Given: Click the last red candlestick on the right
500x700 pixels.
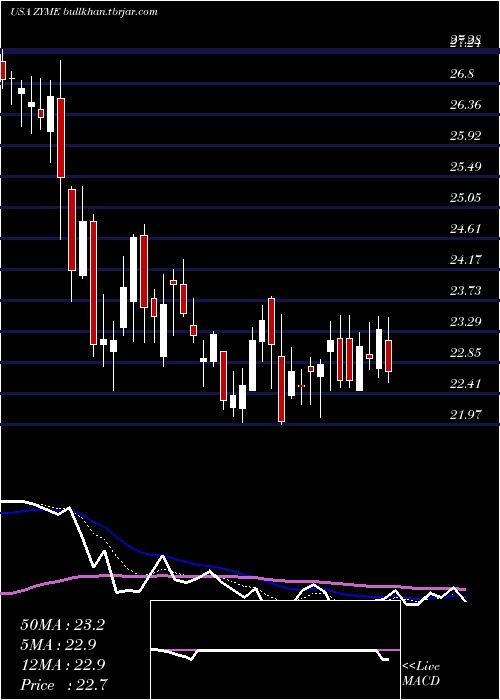Looking at the screenshot, I should (388, 356).
